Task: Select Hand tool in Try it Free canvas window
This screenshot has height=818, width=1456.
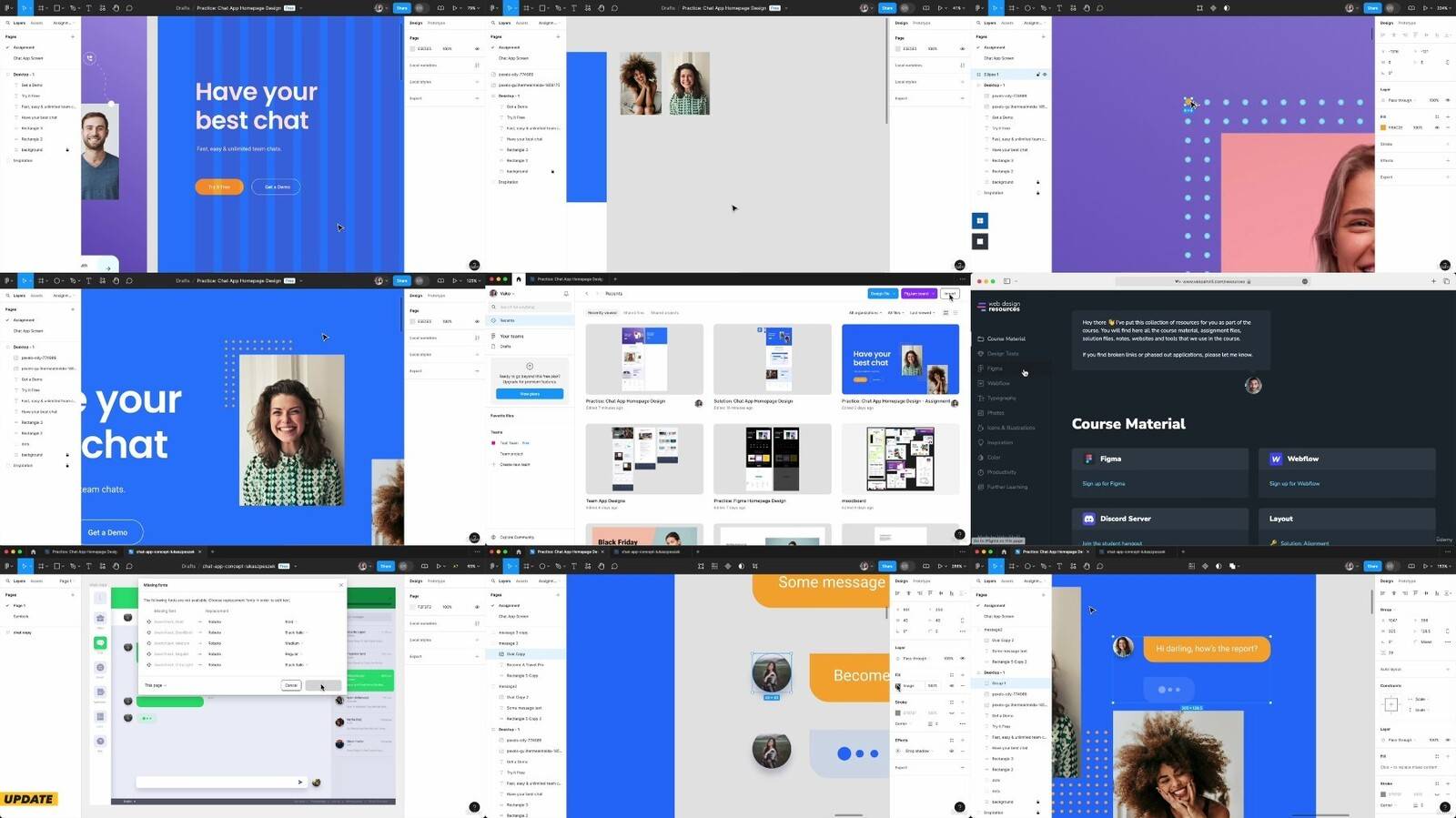Action: (x=116, y=8)
